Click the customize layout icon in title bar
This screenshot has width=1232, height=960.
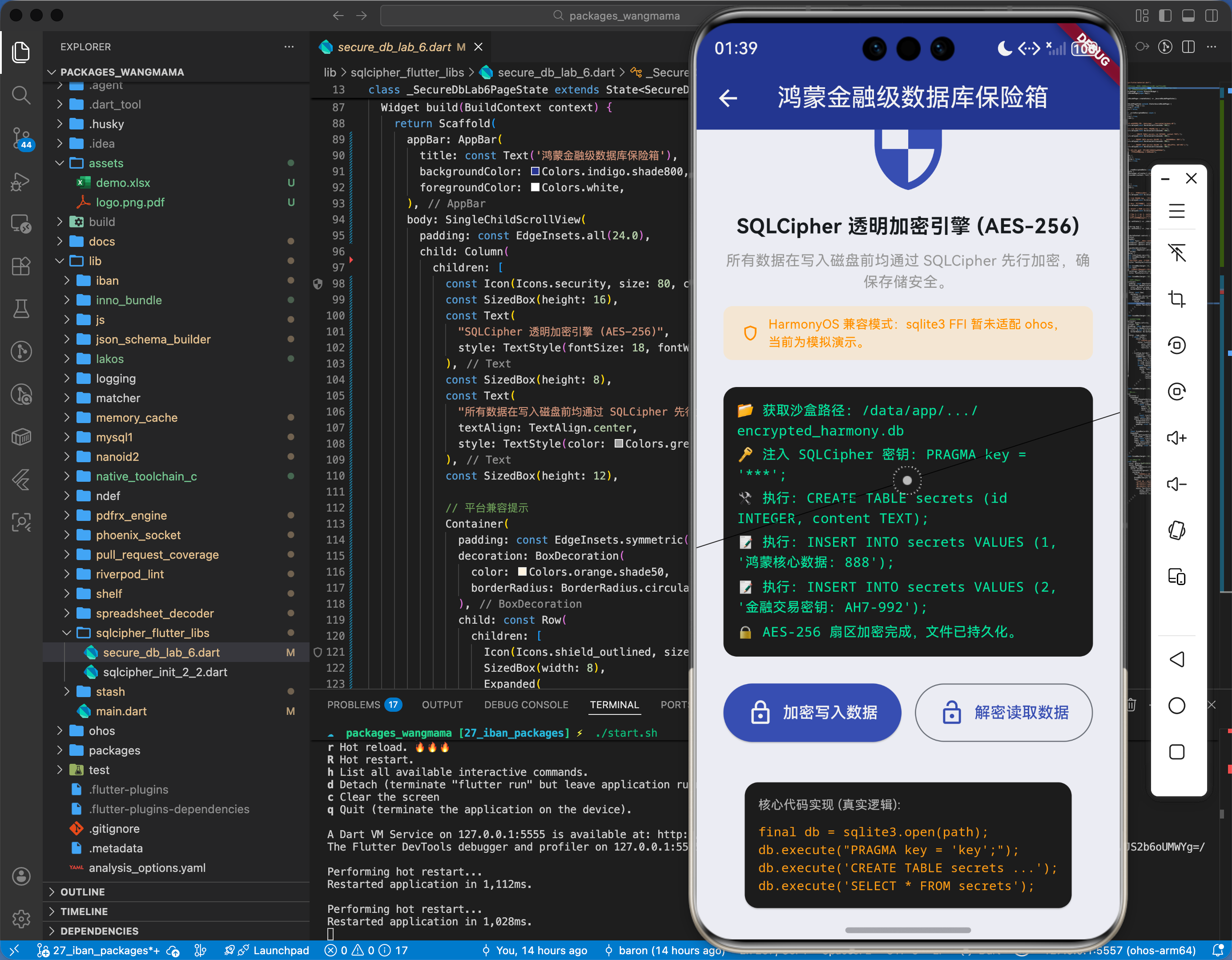1142,16
